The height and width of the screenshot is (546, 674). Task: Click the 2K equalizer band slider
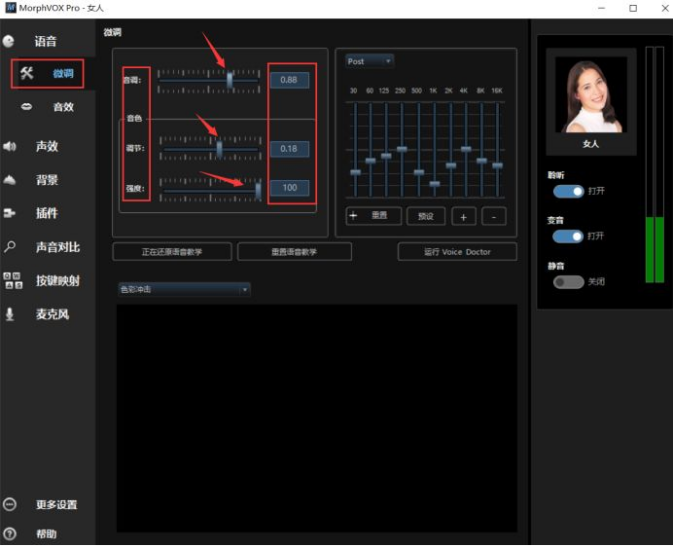click(x=450, y=165)
